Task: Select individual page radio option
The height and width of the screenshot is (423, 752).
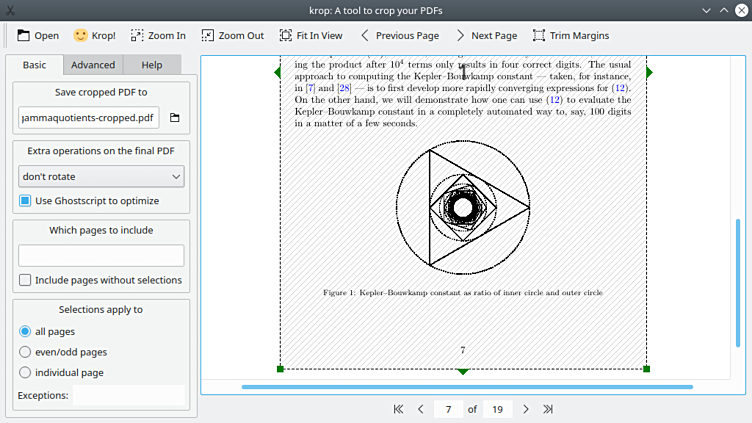Action: click(26, 373)
